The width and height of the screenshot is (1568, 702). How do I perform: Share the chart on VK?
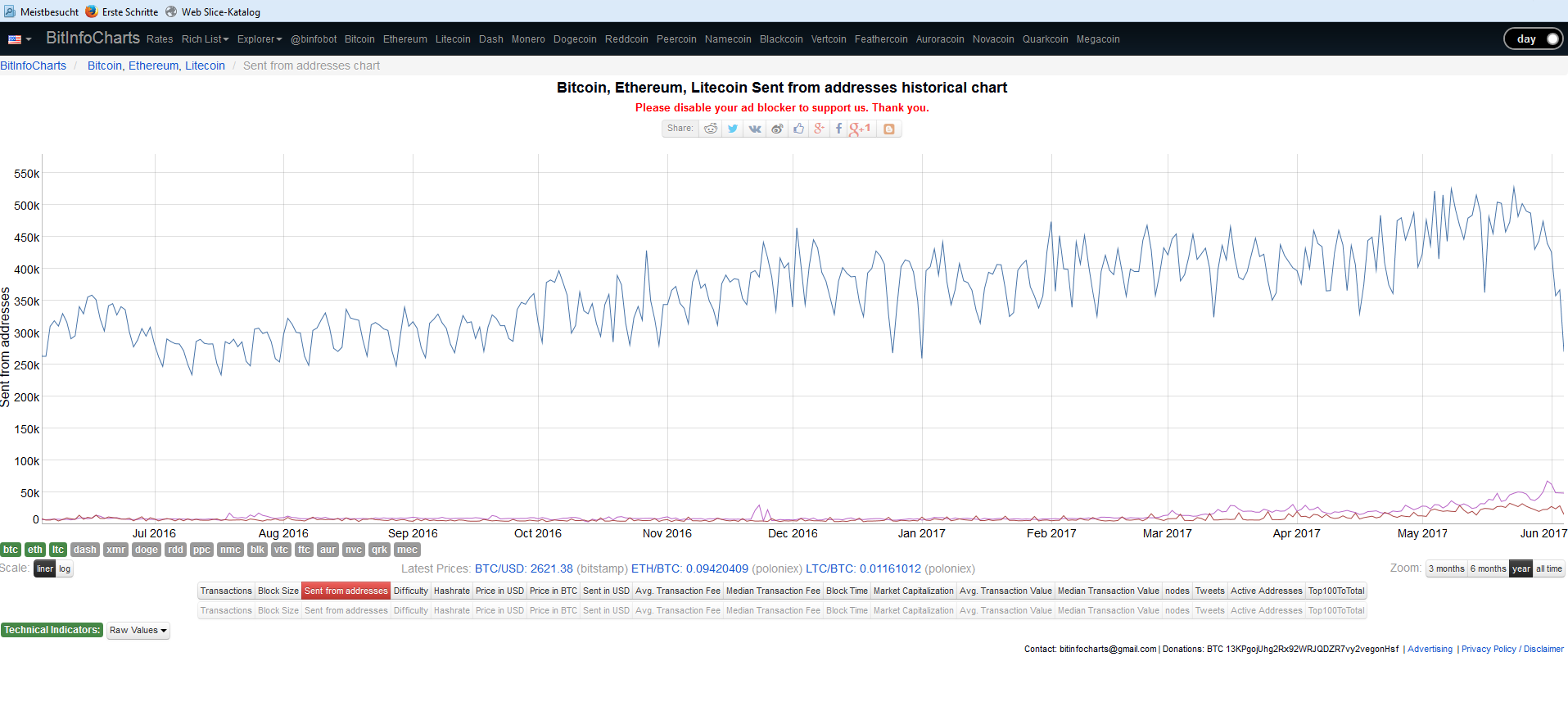tap(755, 129)
